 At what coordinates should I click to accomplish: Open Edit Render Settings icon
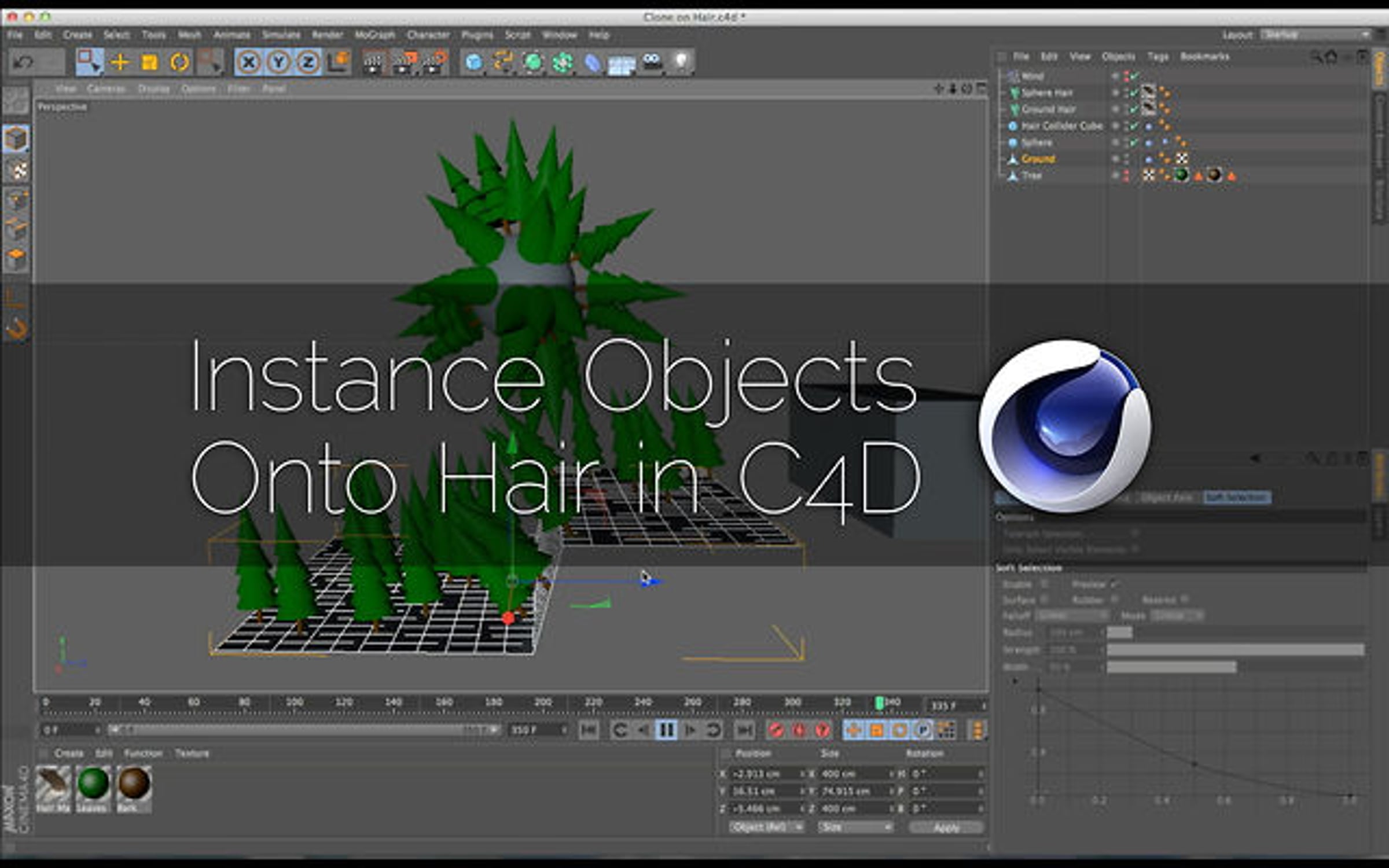[435, 62]
